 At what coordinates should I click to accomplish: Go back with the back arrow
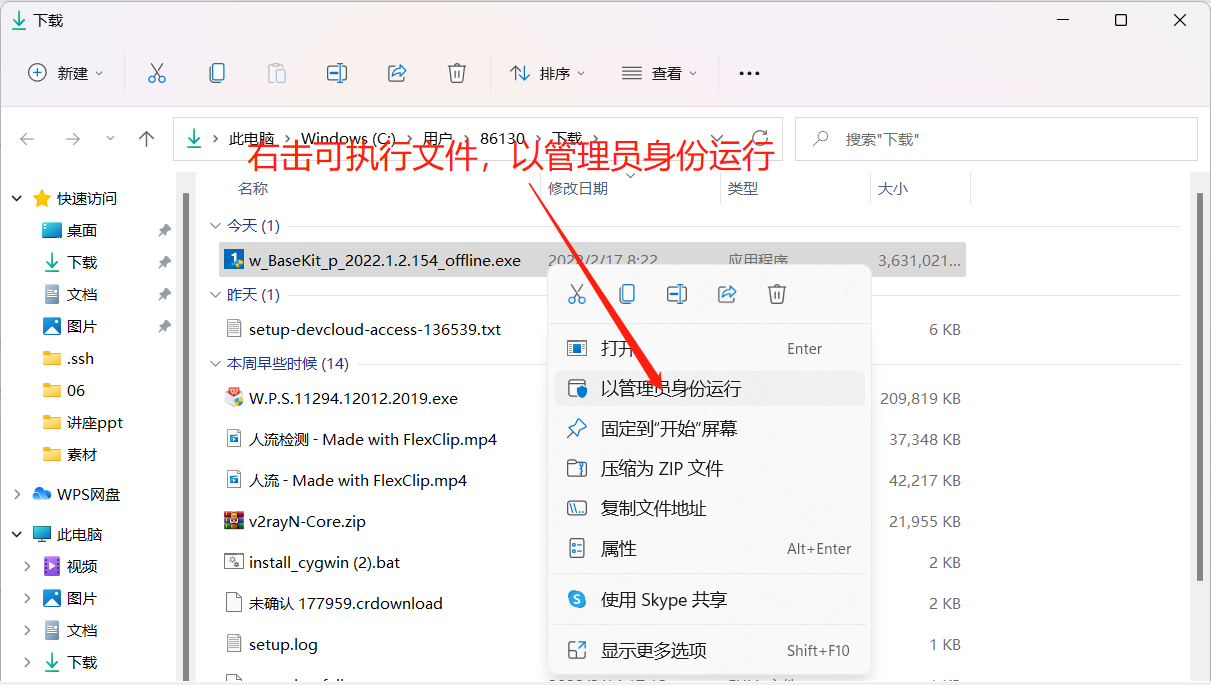pyautogui.click(x=28, y=139)
